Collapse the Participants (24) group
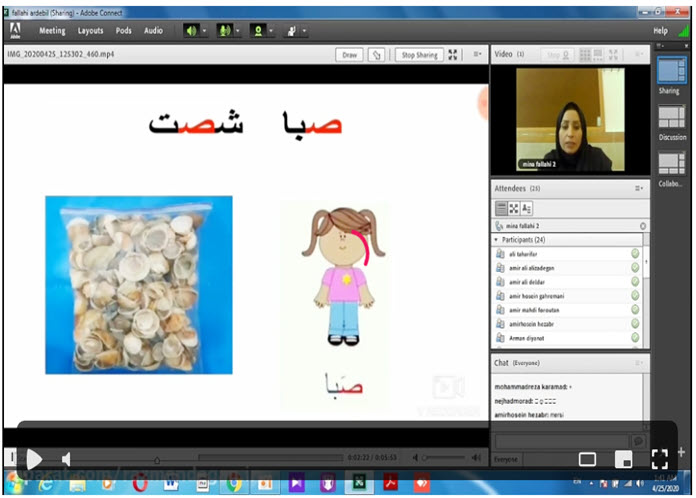 496,240
